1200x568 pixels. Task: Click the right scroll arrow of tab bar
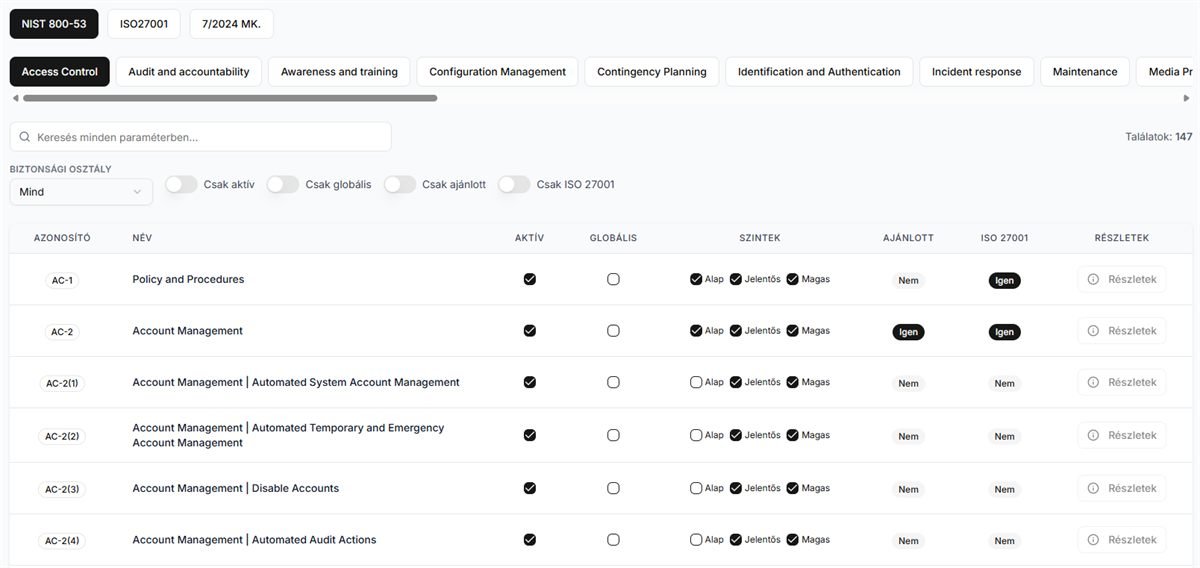click(x=1187, y=98)
